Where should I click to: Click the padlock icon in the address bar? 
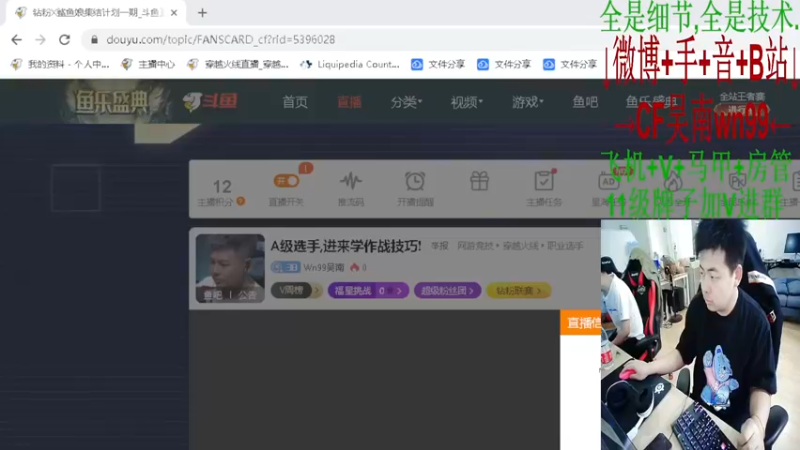tap(94, 40)
